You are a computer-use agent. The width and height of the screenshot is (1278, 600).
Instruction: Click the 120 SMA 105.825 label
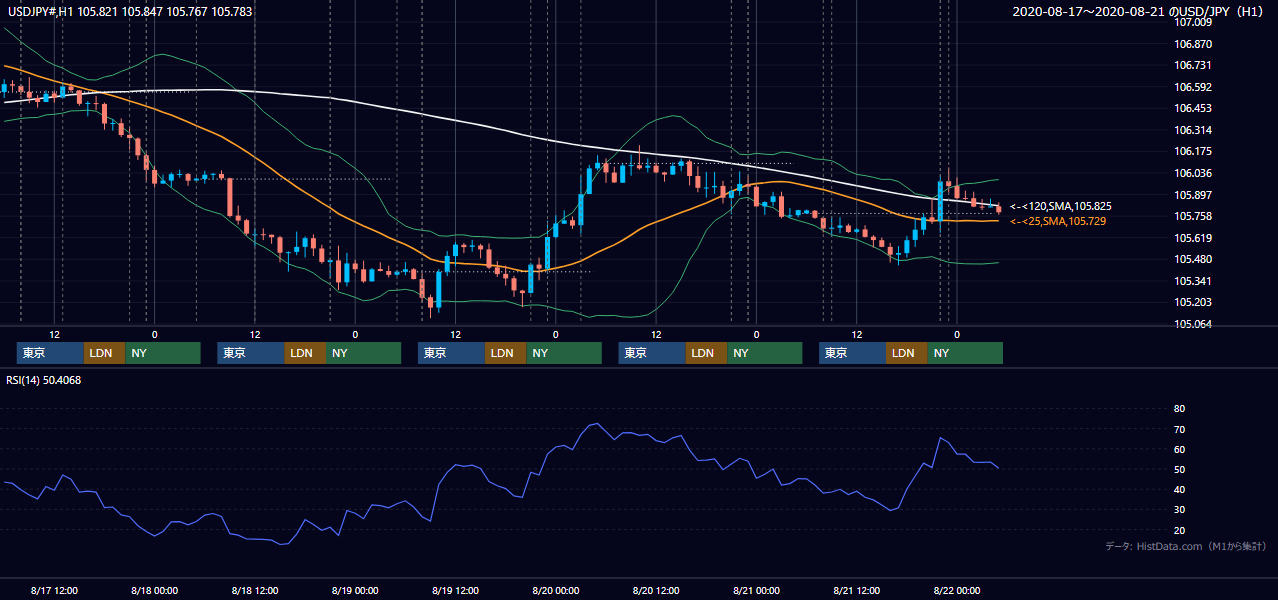point(1061,206)
